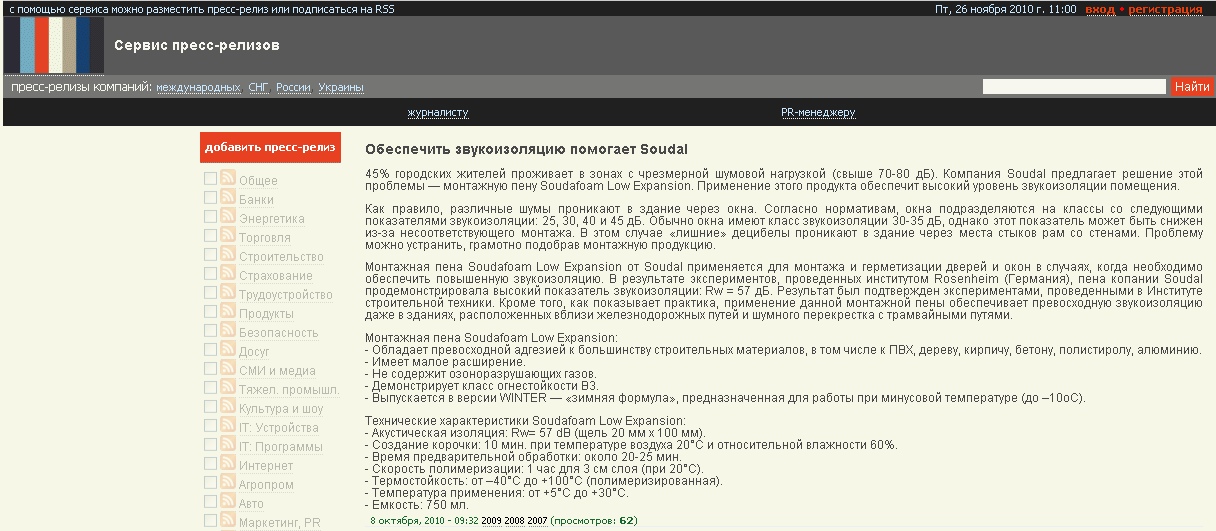Click the RSS icon next to Строительство
1216x531 pixels.
click(x=228, y=255)
